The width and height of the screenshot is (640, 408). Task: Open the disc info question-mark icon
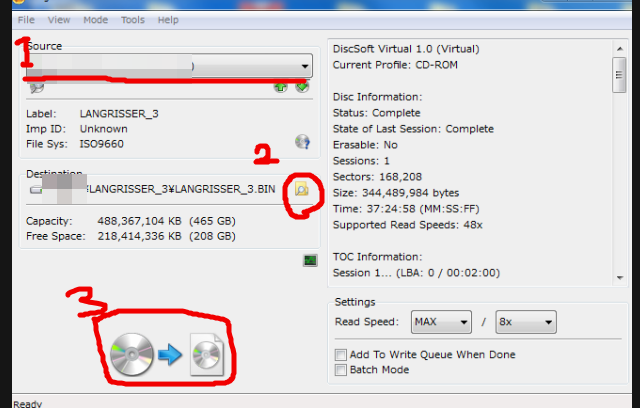pyautogui.click(x=302, y=142)
